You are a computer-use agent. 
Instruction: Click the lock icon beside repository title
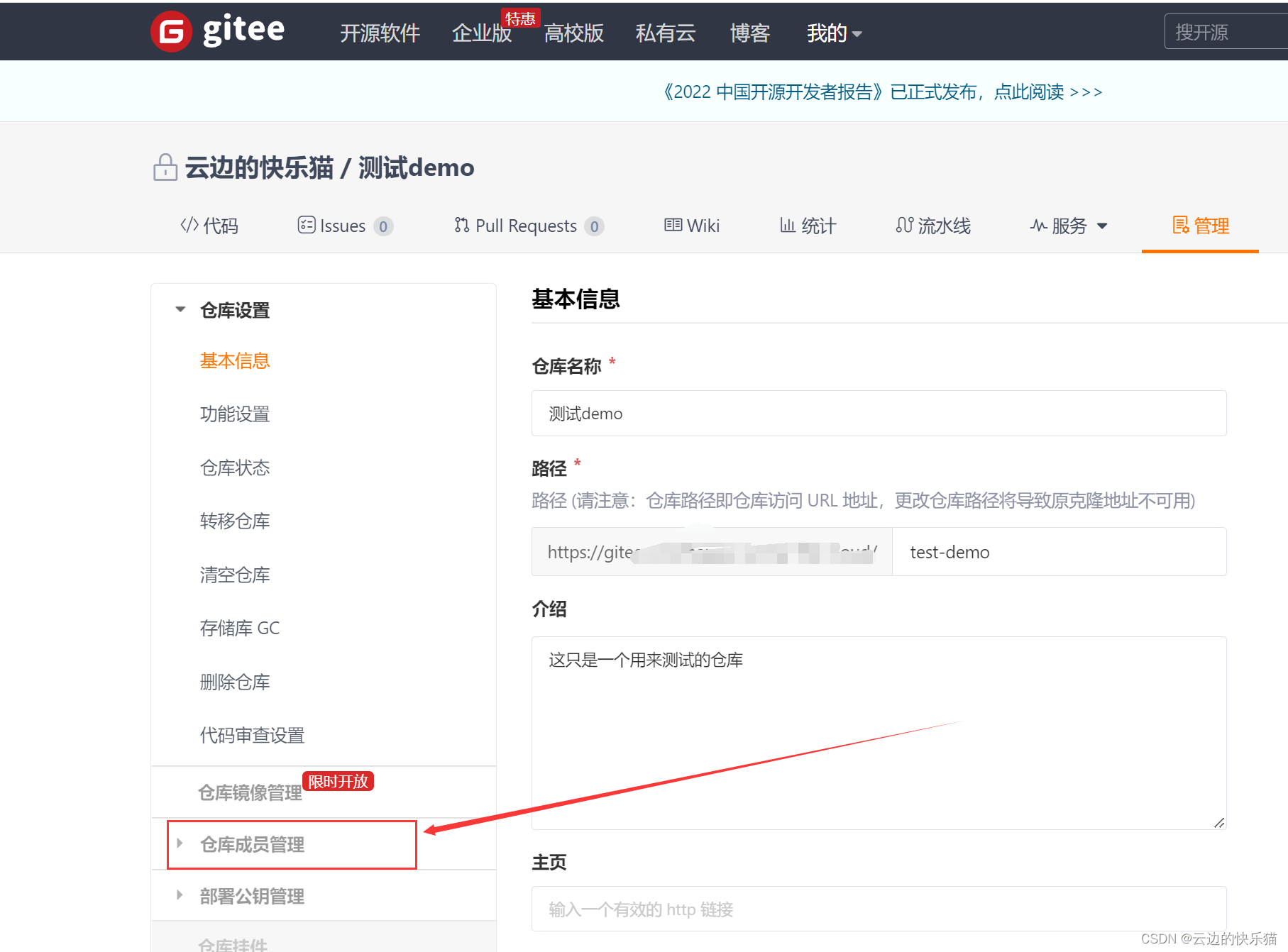(165, 167)
